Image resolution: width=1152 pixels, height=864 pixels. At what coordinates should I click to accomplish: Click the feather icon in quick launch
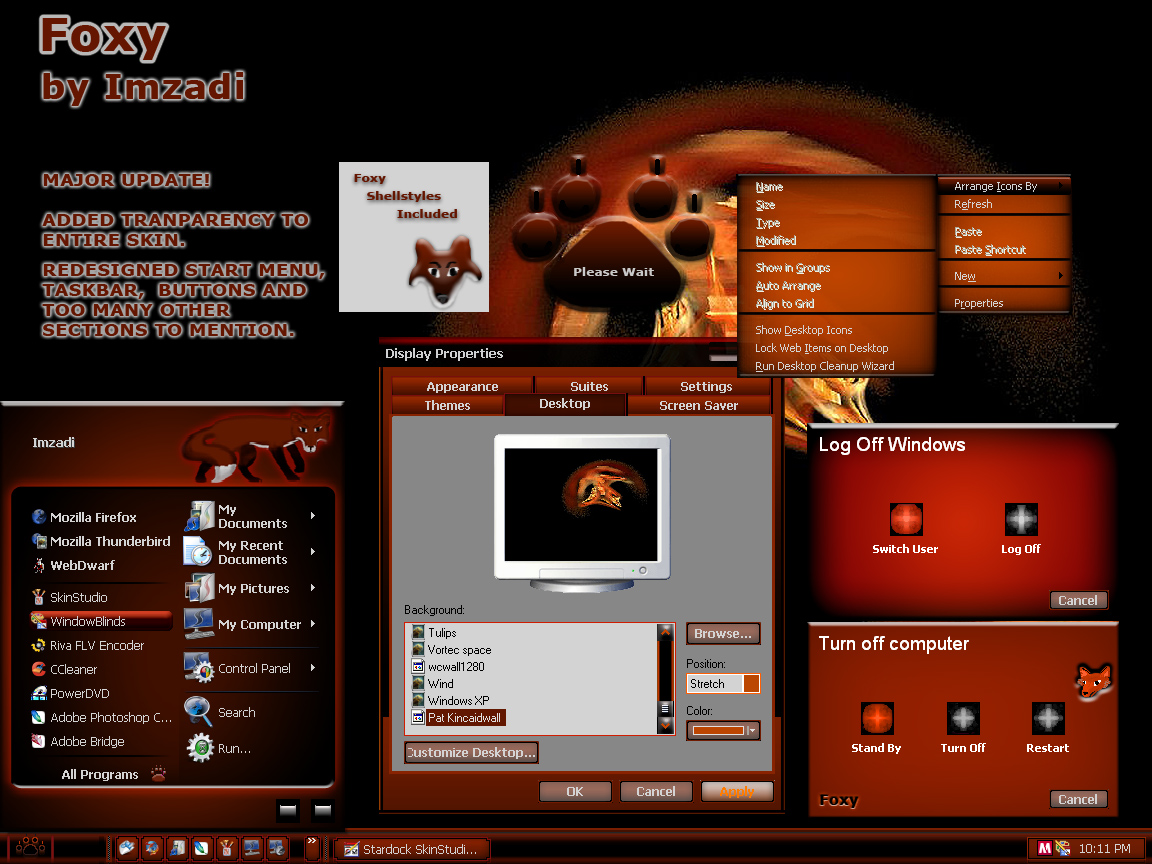coord(201,848)
